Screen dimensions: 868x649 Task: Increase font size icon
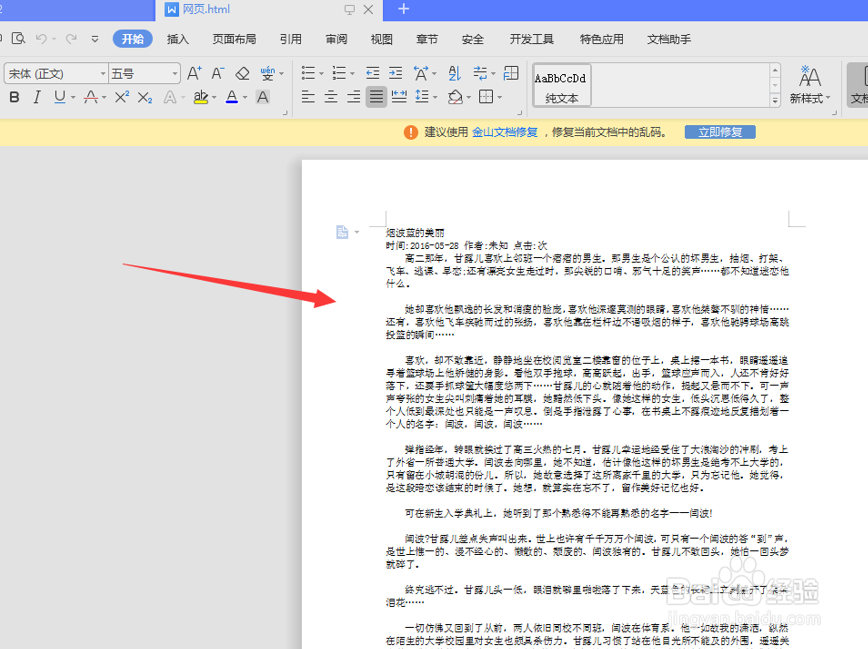[x=194, y=73]
